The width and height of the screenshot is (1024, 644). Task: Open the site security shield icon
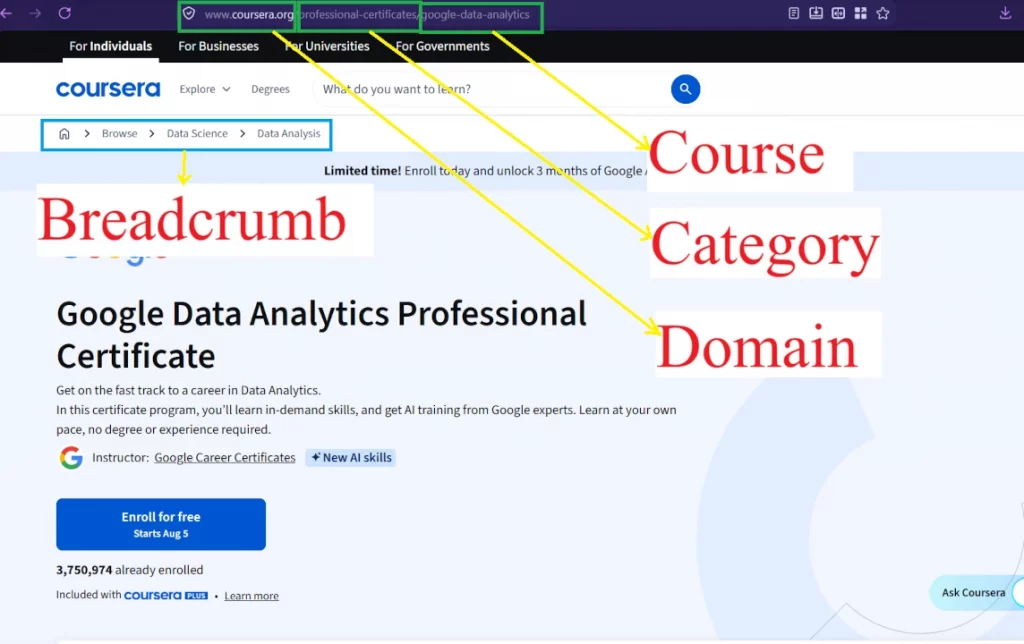(x=189, y=14)
